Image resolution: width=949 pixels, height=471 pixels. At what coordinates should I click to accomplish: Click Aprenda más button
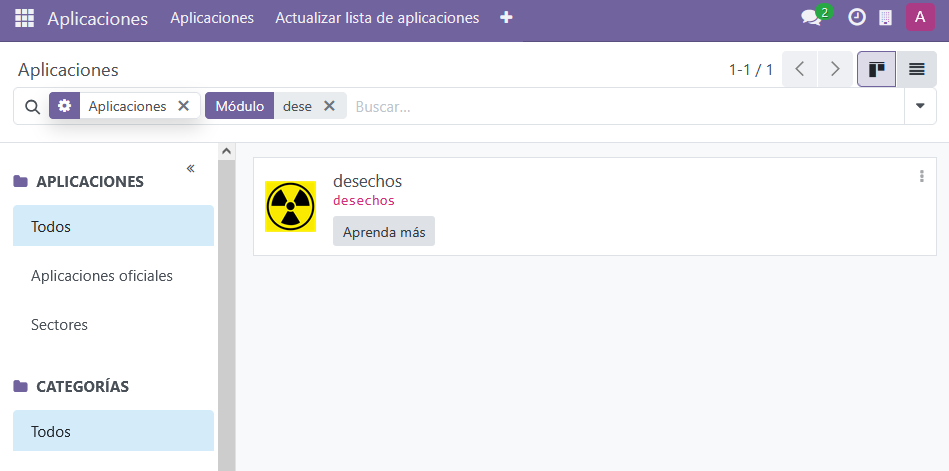[384, 231]
